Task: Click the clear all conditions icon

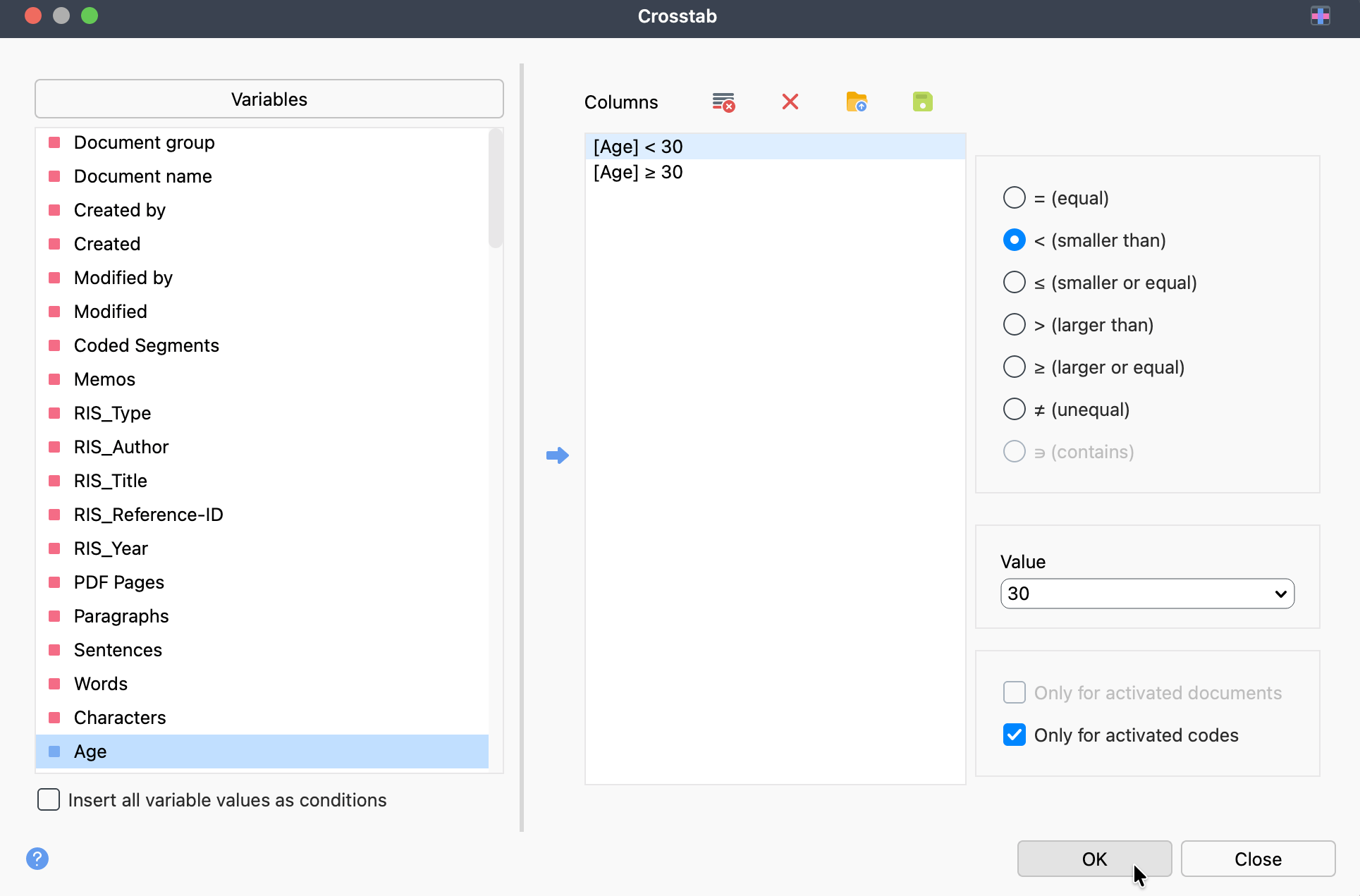Action: (x=723, y=102)
